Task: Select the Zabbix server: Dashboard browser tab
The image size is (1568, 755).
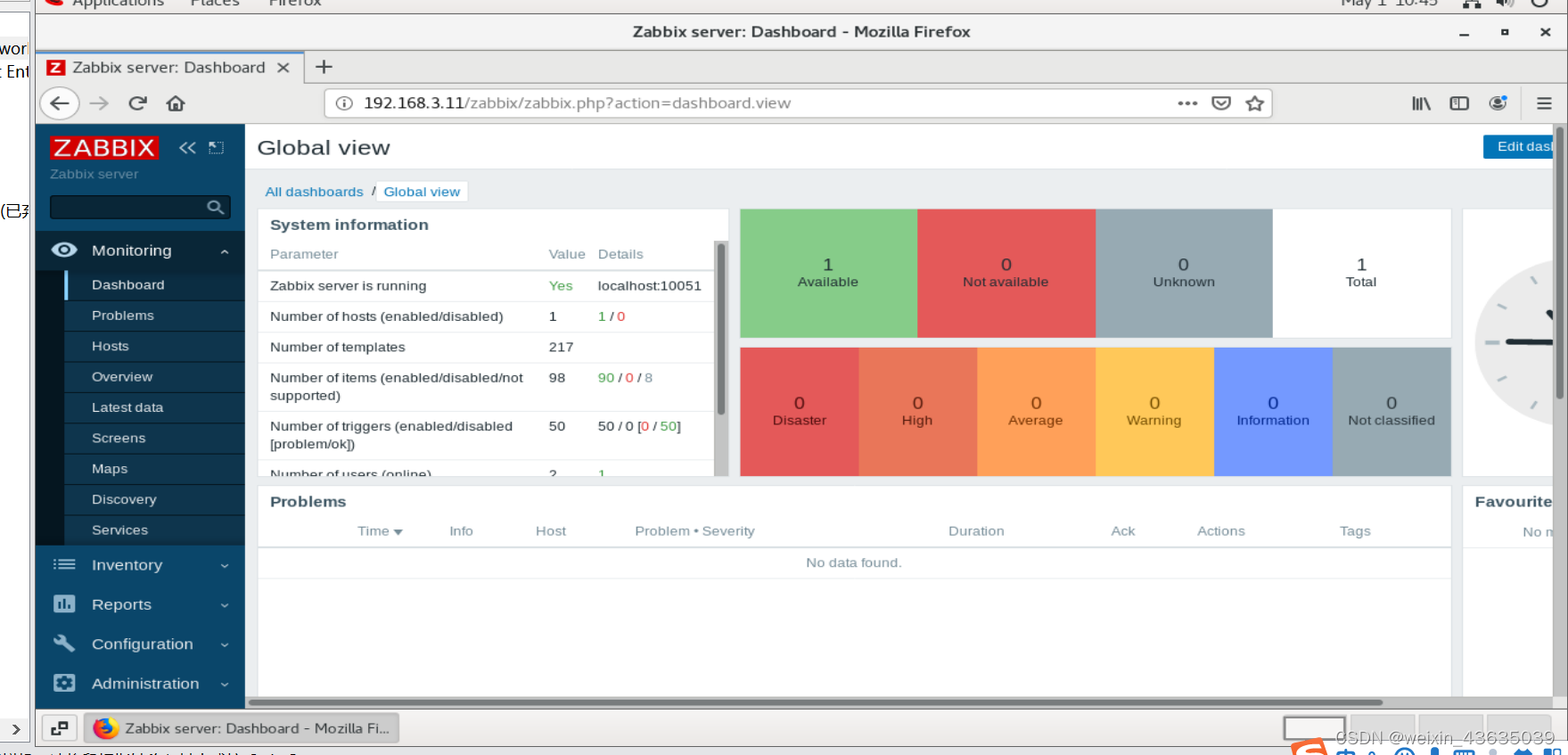Action: pos(168,68)
